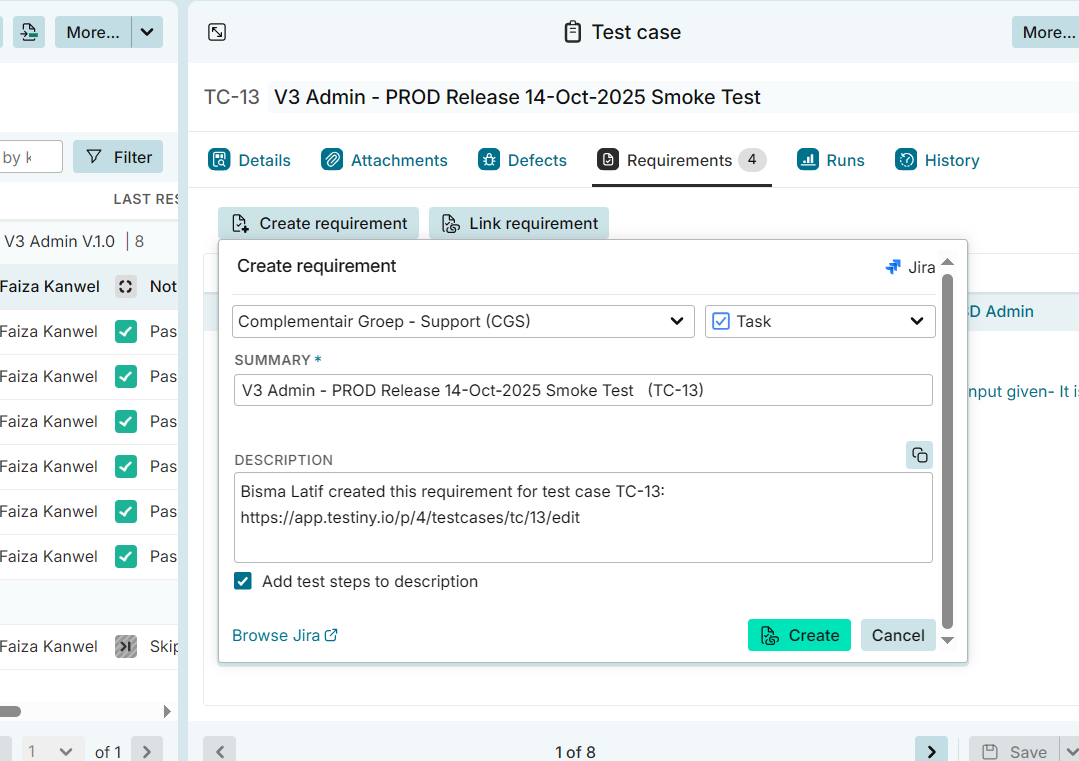
Task: Uncheck Add test steps to description
Action: pyautogui.click(x=243, y=581)
